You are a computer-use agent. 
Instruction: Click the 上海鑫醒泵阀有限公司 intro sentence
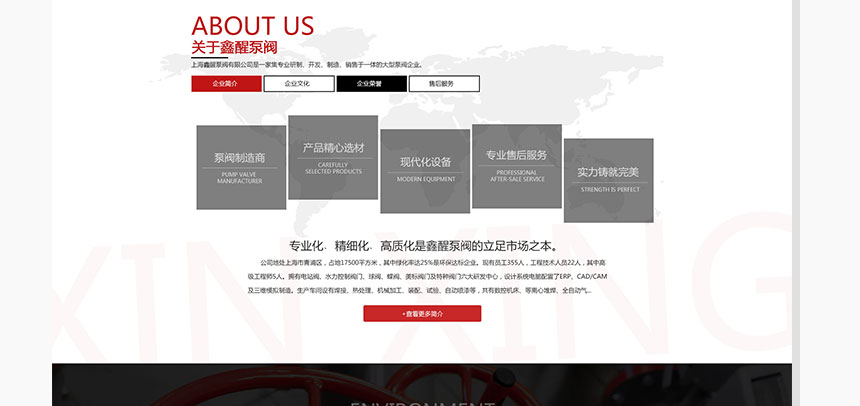[x=307, y=65]
